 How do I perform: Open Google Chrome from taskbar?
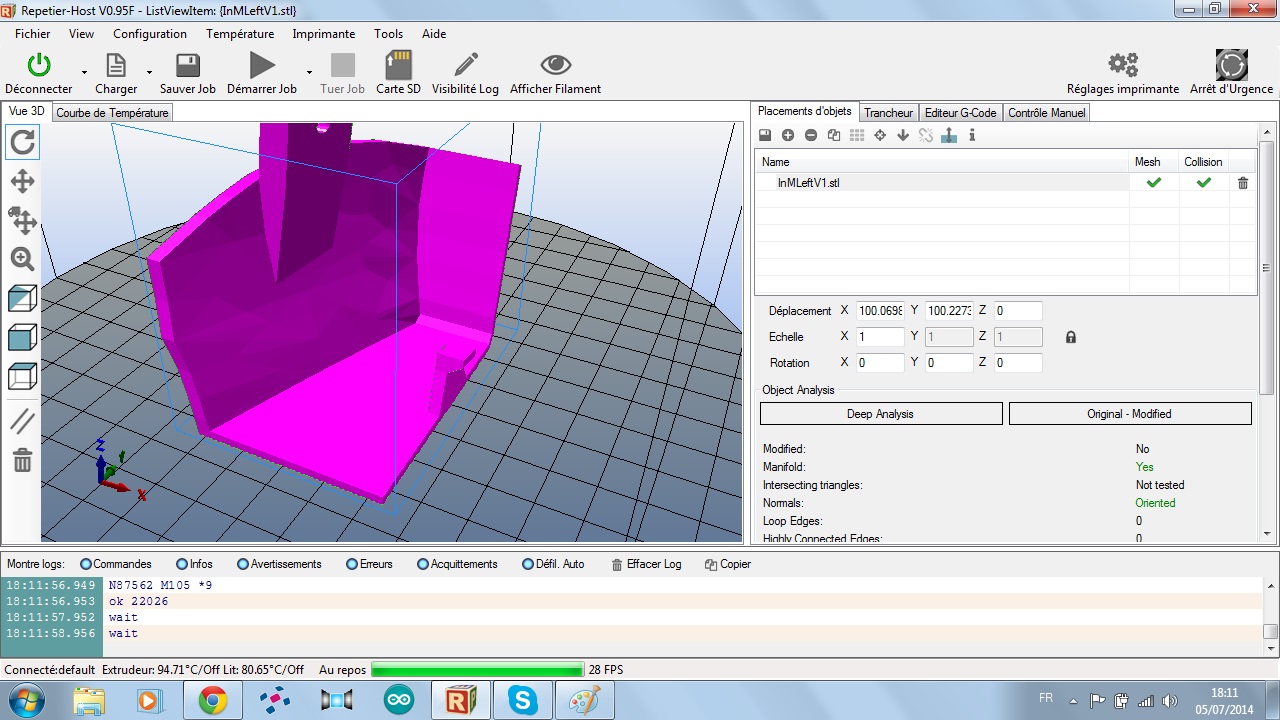212,700
